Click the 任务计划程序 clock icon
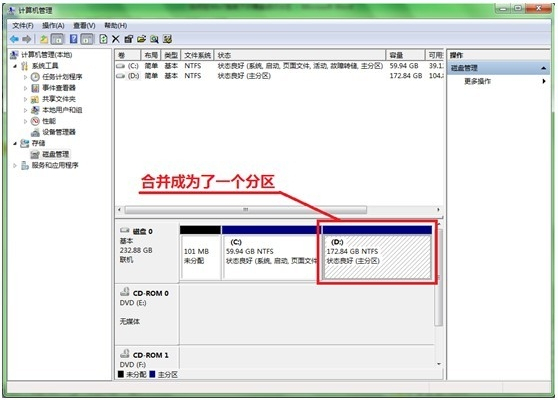The image size is (558, 400). 35,77
